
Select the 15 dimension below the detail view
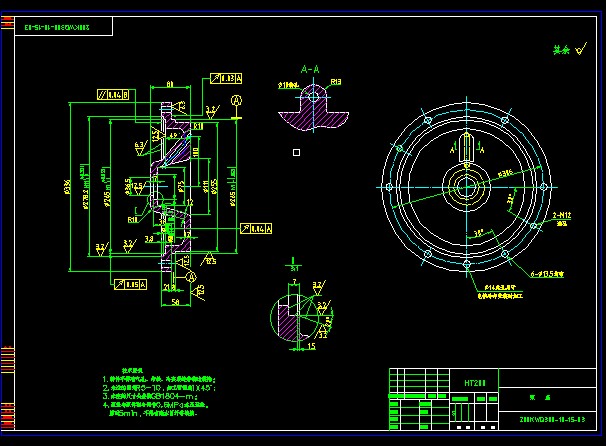312,346
